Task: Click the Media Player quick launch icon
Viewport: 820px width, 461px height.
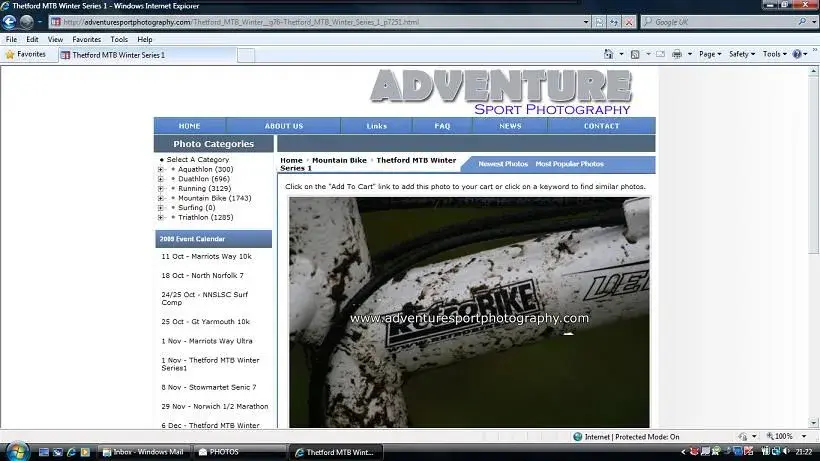Action: 85,452
